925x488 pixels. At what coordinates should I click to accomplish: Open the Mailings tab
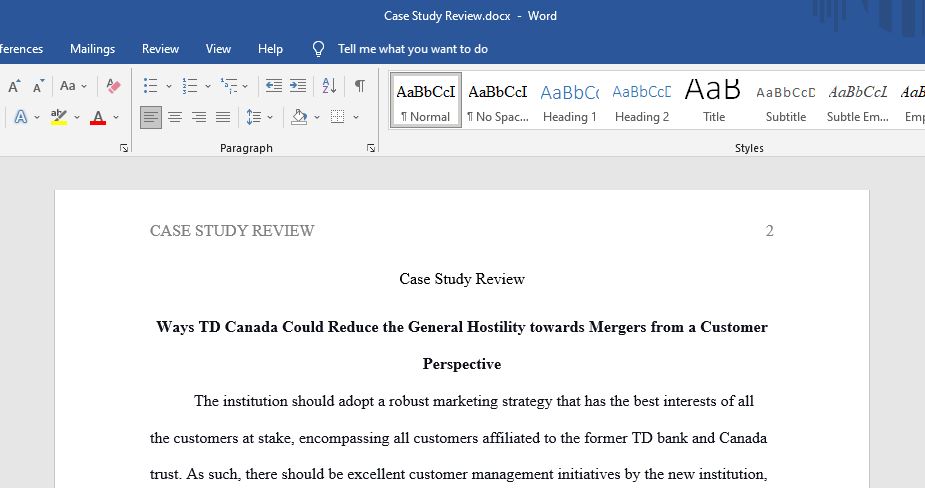(93, 49)
